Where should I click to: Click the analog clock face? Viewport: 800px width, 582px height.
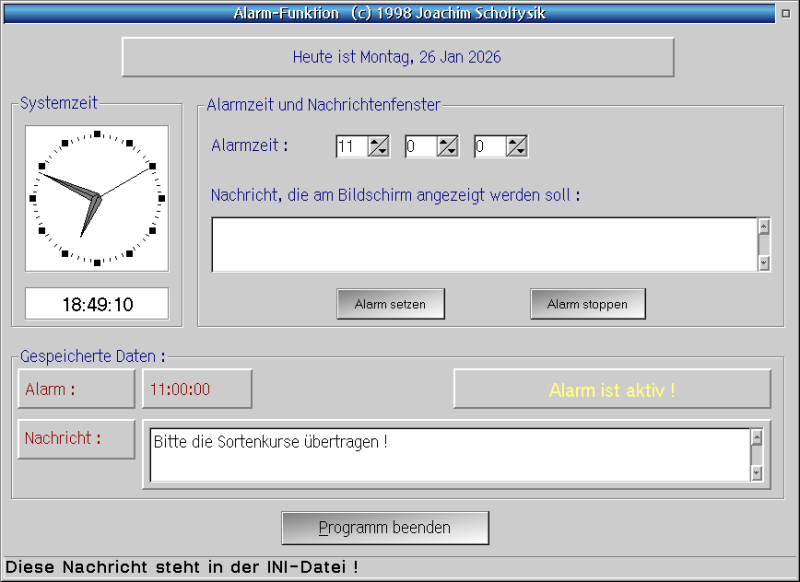coord(96,198)
